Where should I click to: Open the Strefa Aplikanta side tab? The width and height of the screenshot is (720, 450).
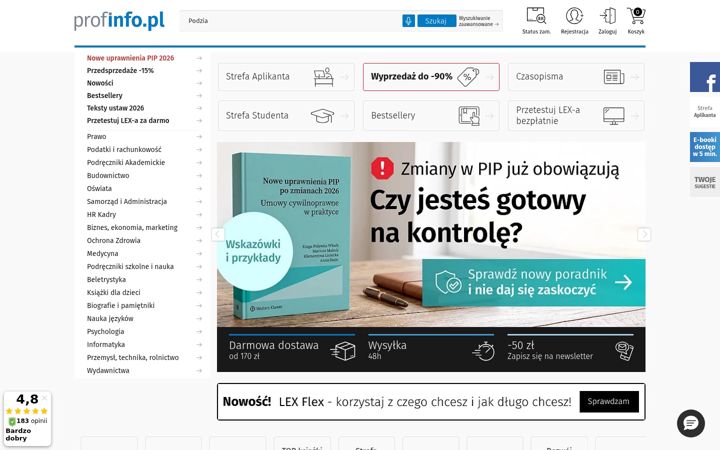[705, 112]
